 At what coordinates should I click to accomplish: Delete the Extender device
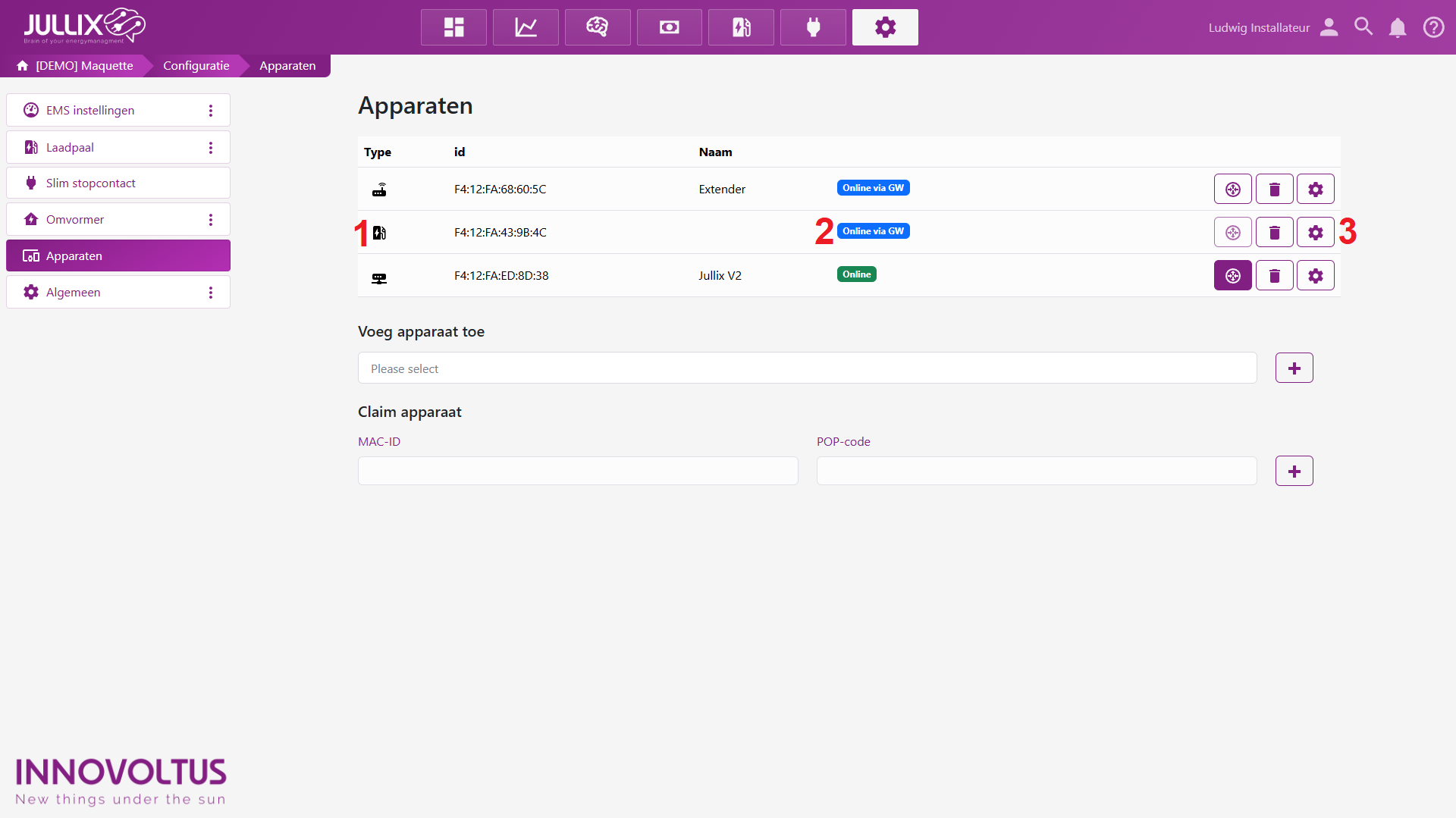(x=1274, y=190)
